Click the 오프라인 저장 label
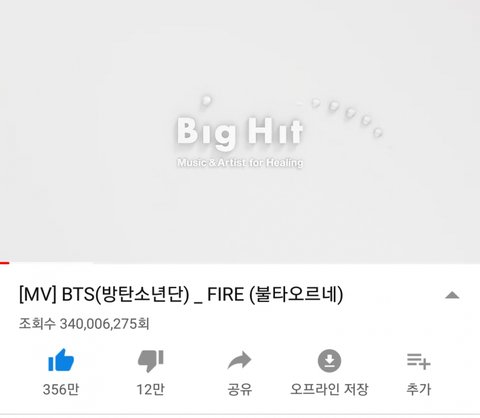Screen dimensions: 480x418 (x=329, y=389)
